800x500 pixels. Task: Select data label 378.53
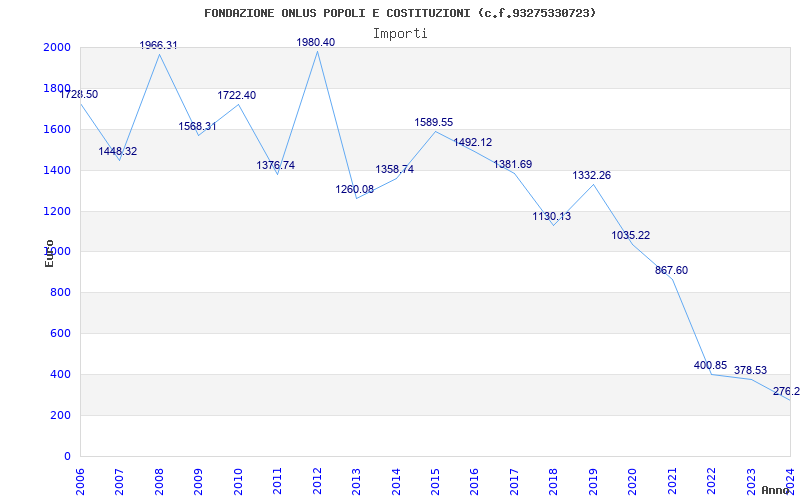coord(751,370)
